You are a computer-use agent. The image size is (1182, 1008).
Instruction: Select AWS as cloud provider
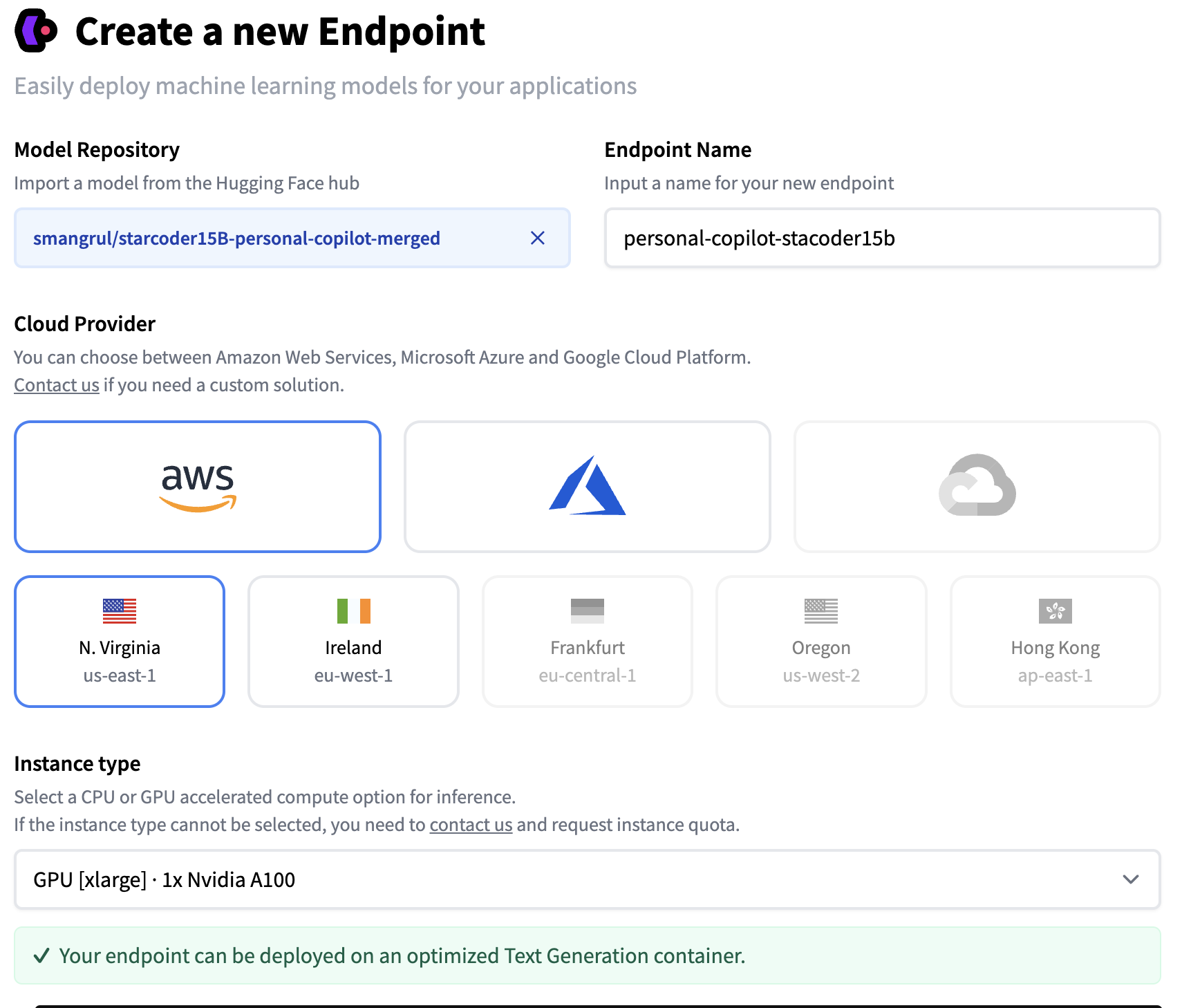point(198,487)
